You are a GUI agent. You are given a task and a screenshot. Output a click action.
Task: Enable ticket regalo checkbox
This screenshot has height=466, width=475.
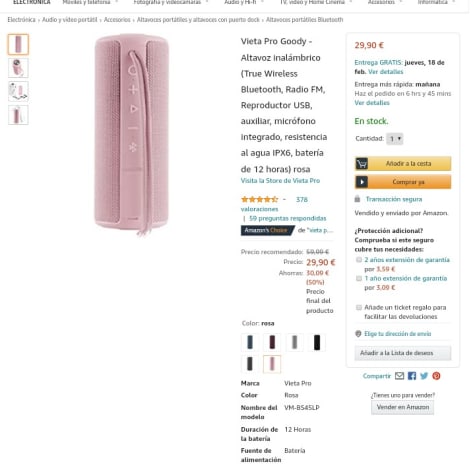(359, 307)
